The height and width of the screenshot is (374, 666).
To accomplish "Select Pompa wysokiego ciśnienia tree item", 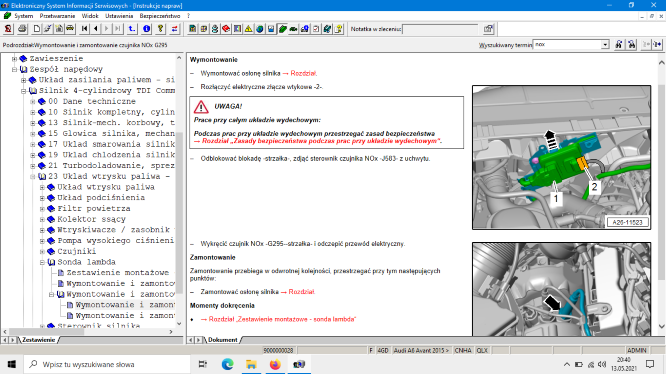I will (x=116, y=241).
